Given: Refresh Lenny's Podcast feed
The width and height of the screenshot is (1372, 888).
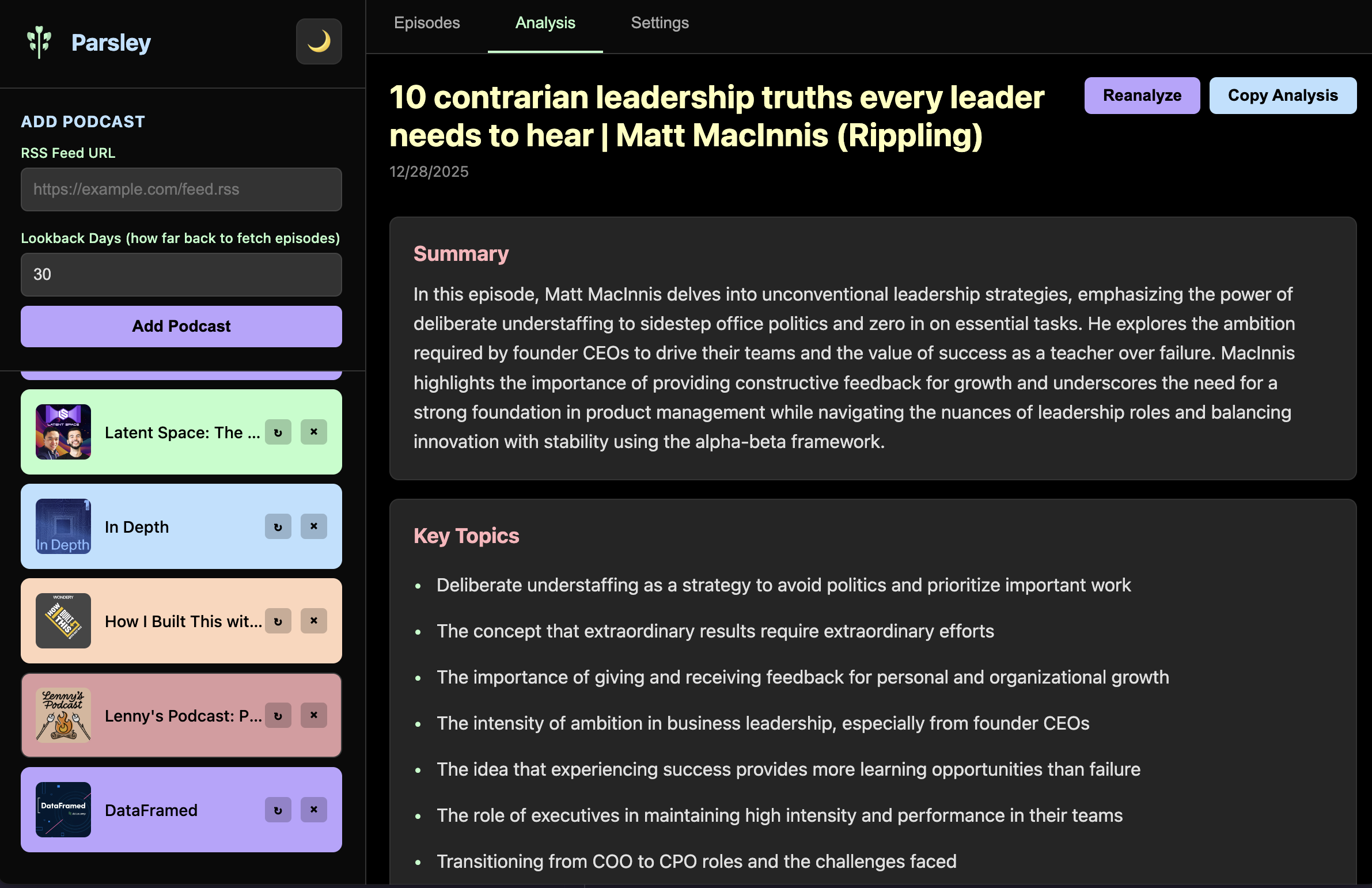Looking at the screenshot, I should [278, 716].
